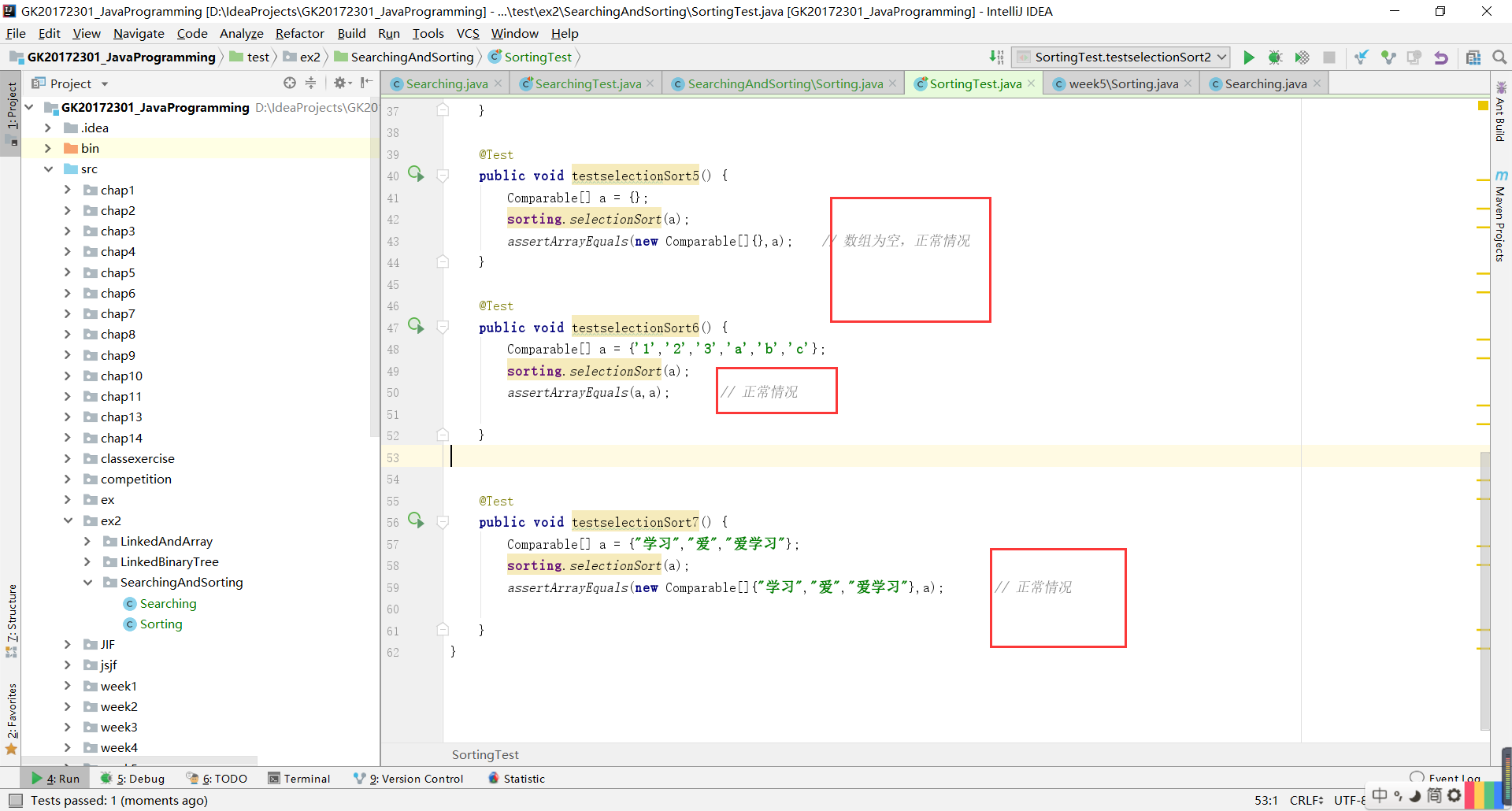Click the 53:1 cursor position in status bar
The image size is (1512, 811).
click(1266, 800)
